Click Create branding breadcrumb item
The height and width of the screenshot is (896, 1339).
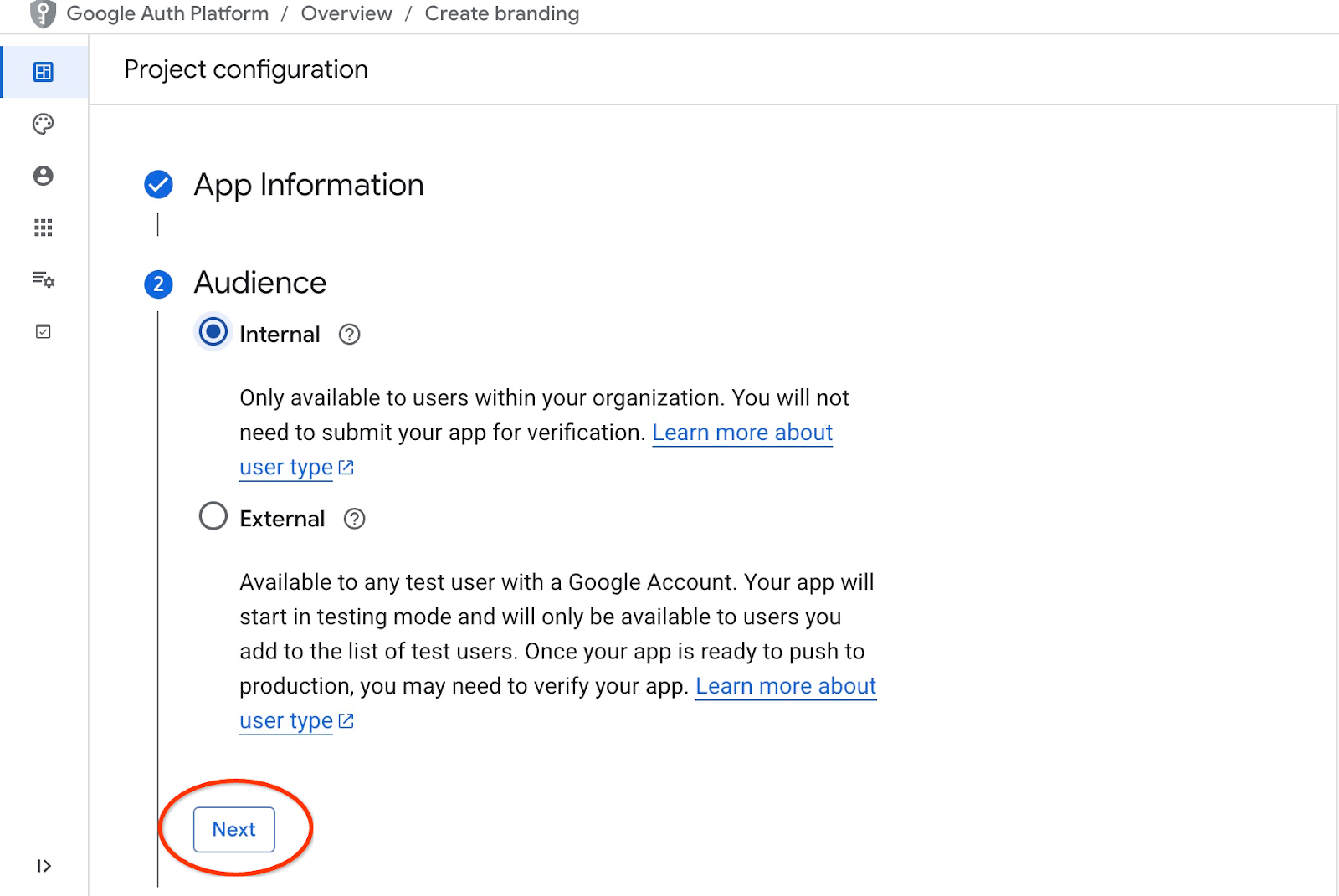coord(501,14)
